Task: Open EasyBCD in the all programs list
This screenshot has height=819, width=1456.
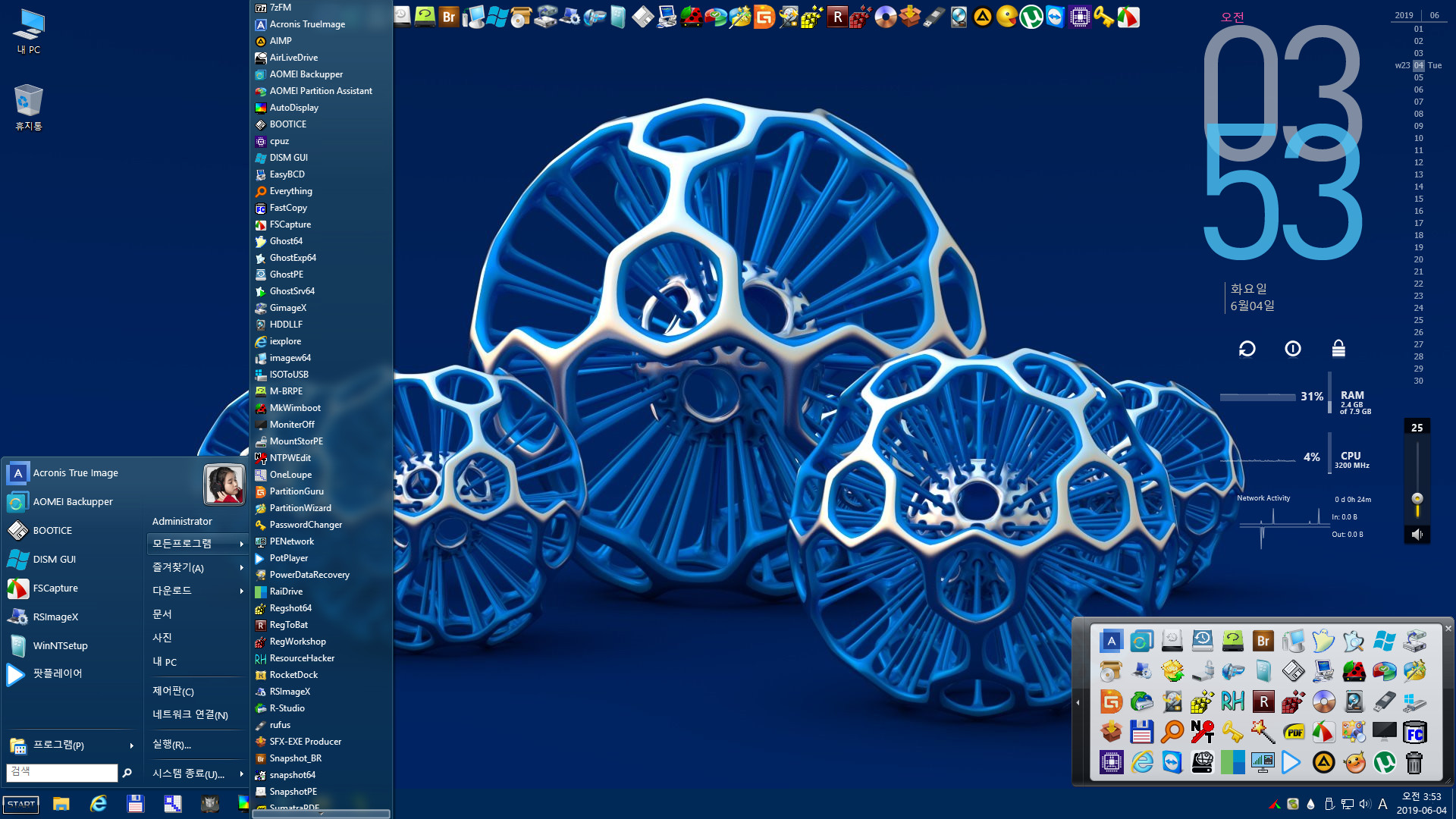Action: point(287,174)
